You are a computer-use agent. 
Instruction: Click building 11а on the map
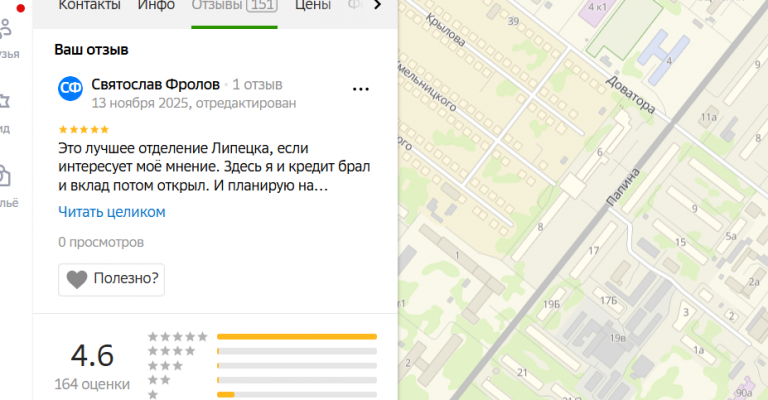tap(708, 117)
